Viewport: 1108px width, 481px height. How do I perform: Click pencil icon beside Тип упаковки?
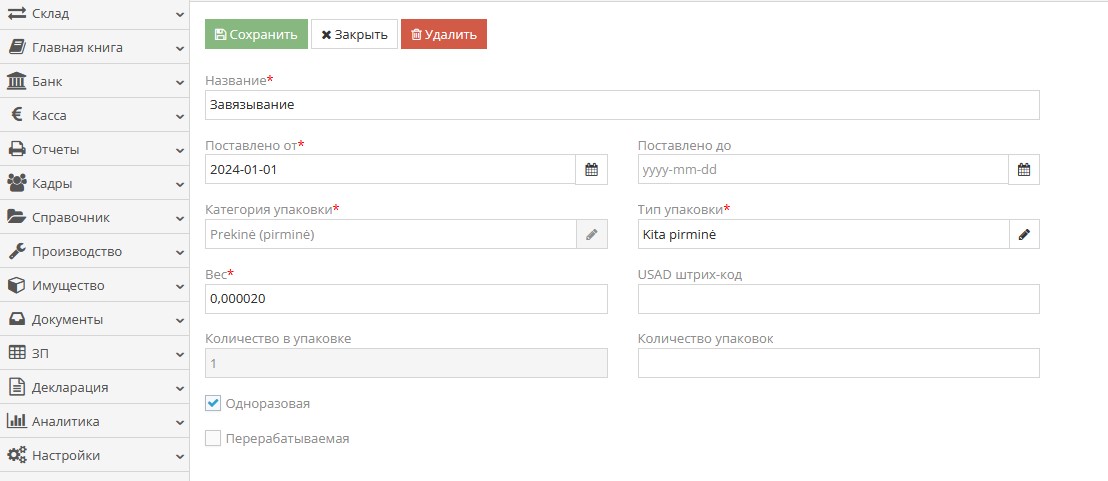[1024, 234]
